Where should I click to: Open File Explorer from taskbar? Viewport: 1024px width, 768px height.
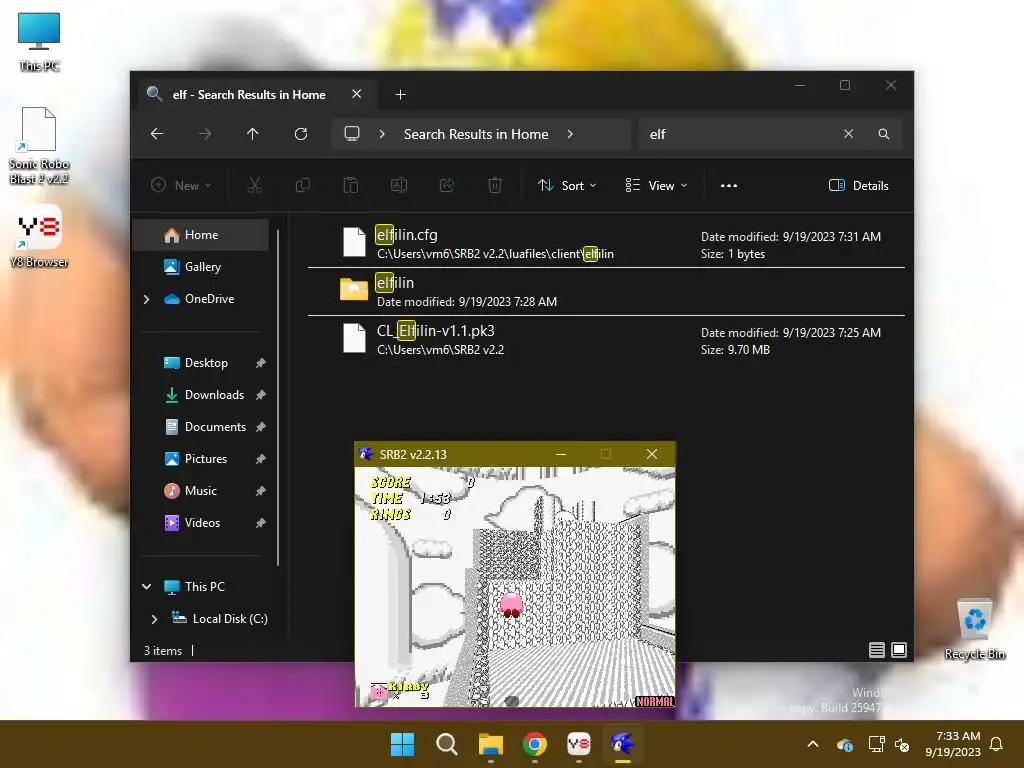tap(490, 744)
